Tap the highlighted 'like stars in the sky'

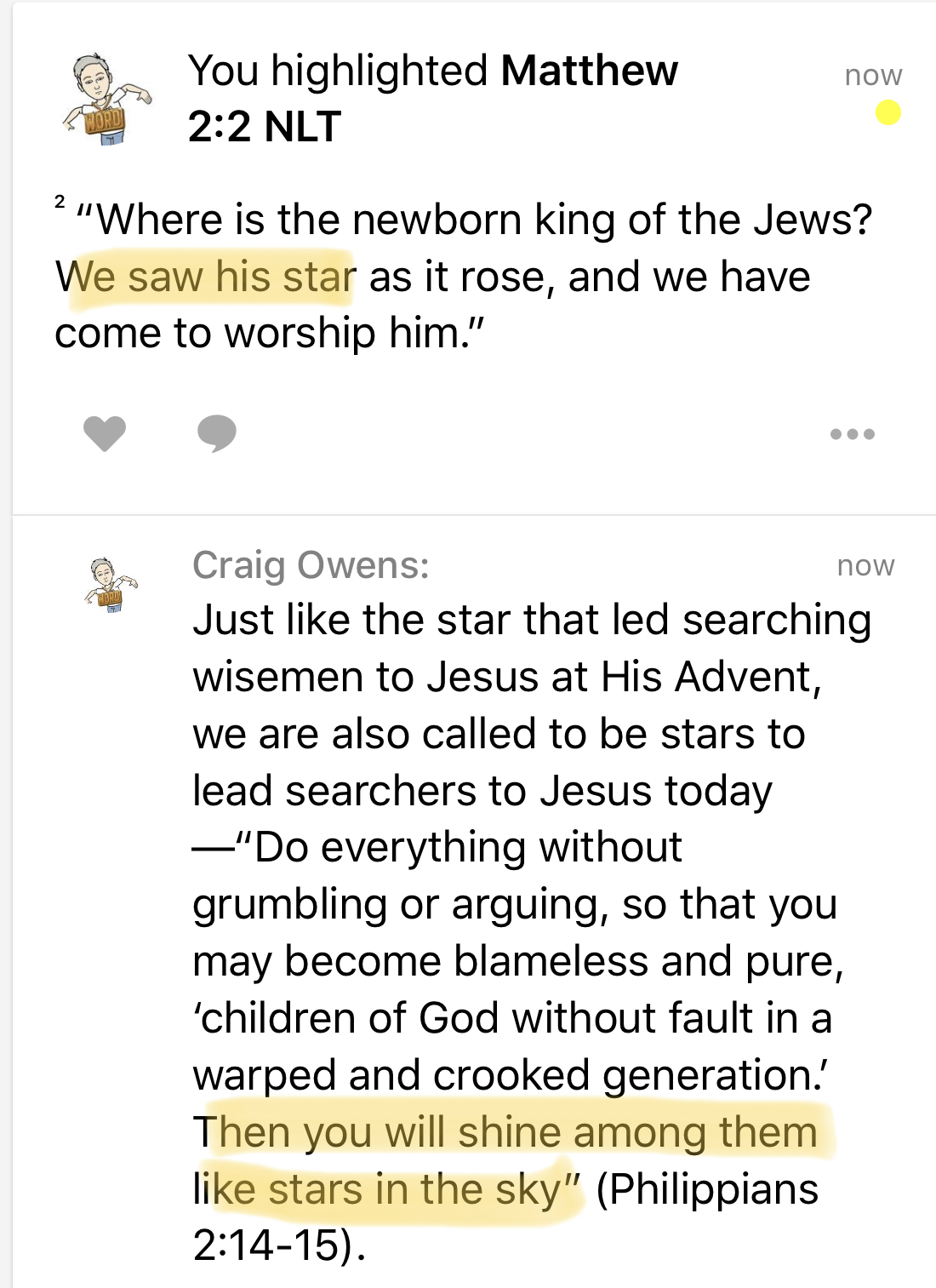tap(387, 1189)
